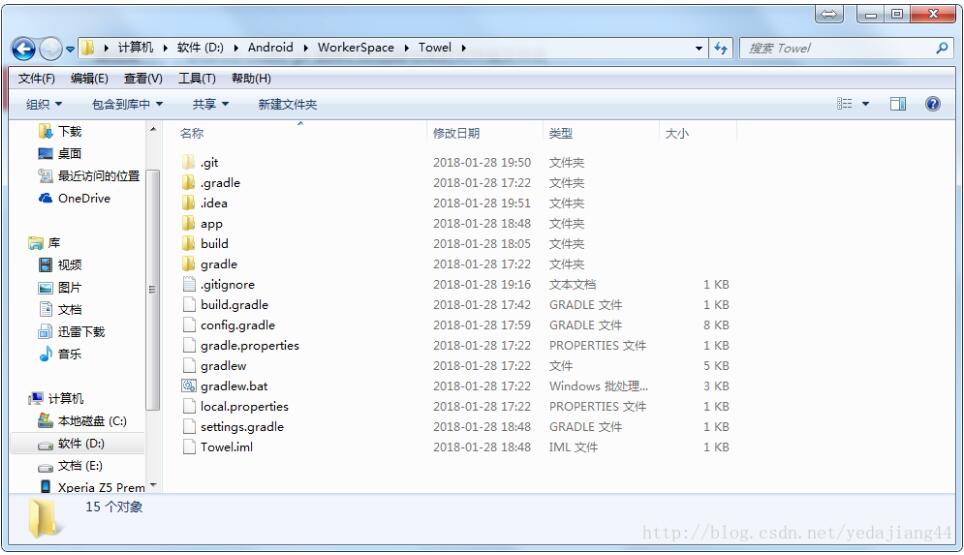The image size is (964, 555).
Task: Open the address bar history dropdown
Action: tap(698, 48)
